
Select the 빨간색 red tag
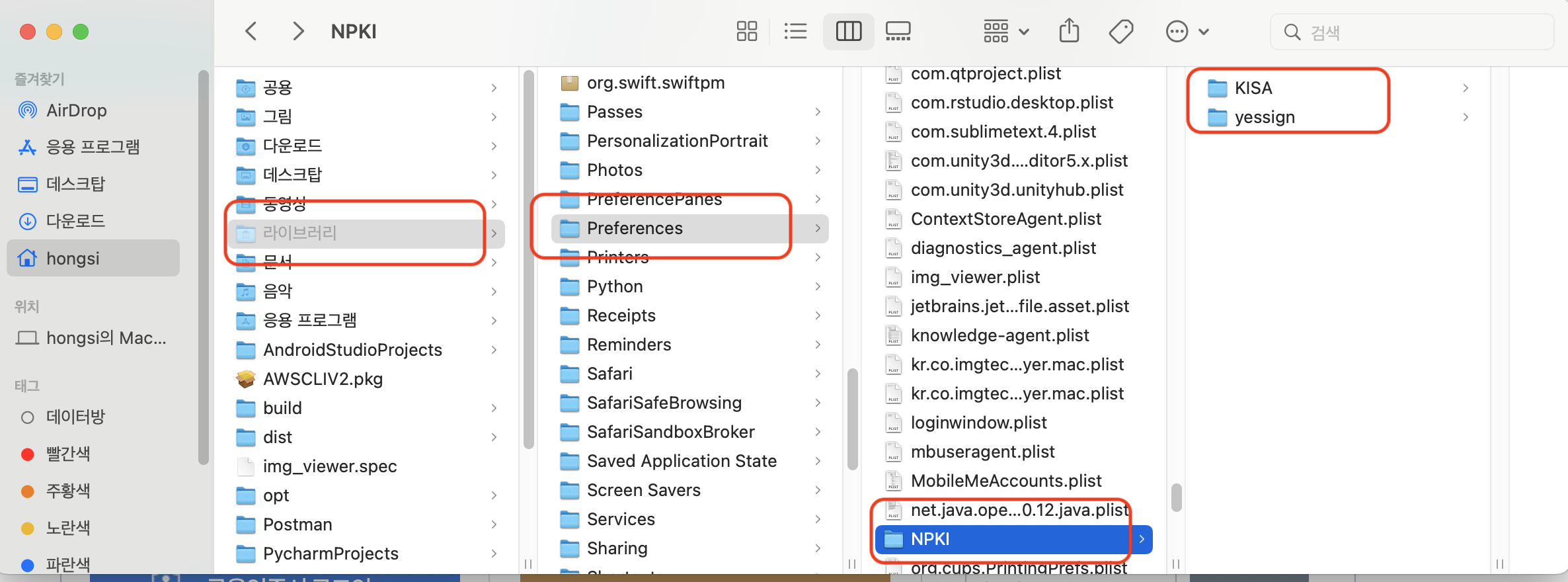pyautogui.click(x=56, y=454)
